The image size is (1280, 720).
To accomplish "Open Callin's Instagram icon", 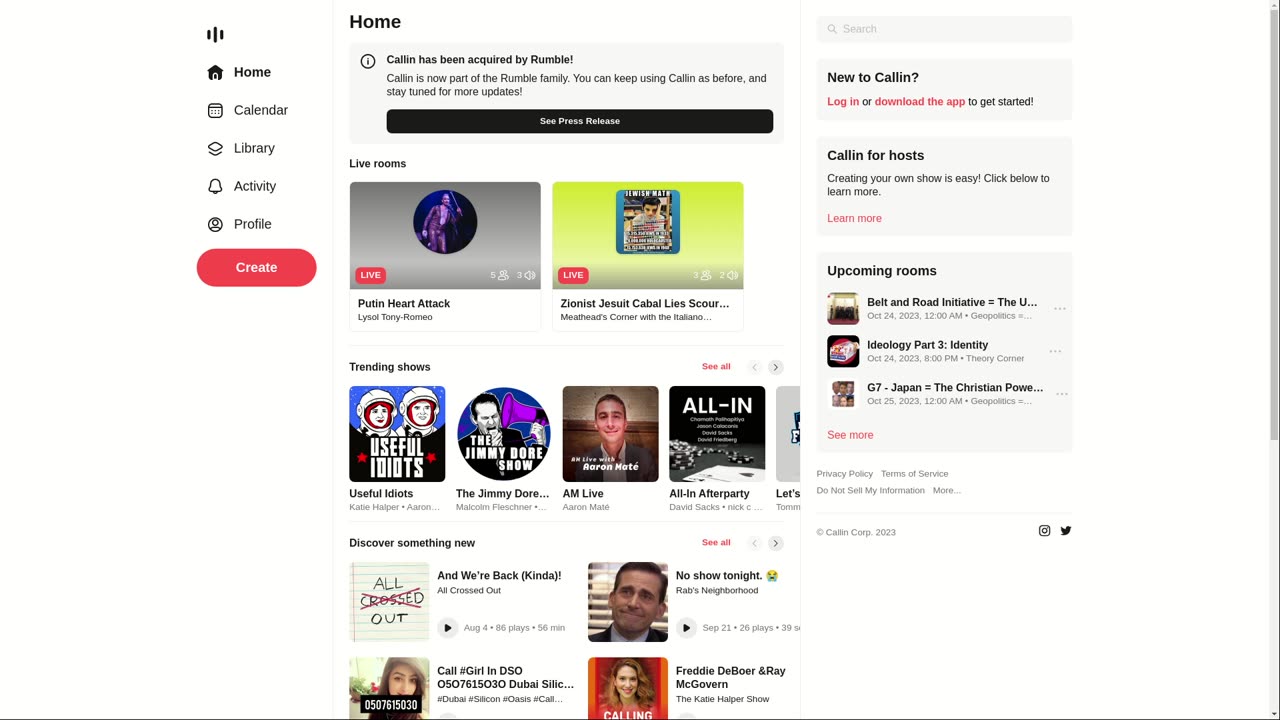I will tap(1044, 531).
